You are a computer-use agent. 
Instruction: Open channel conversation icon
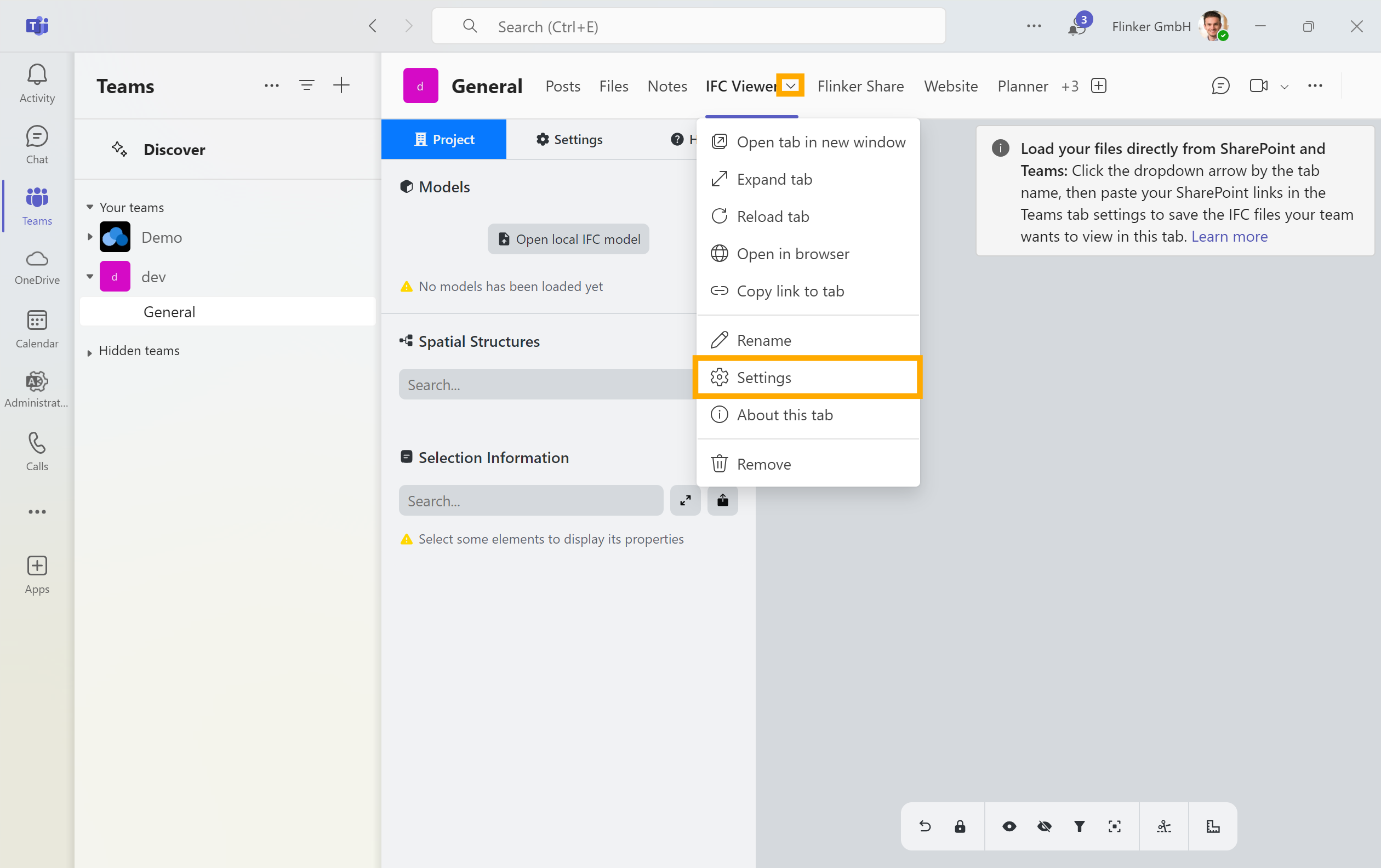point(1220,86)
